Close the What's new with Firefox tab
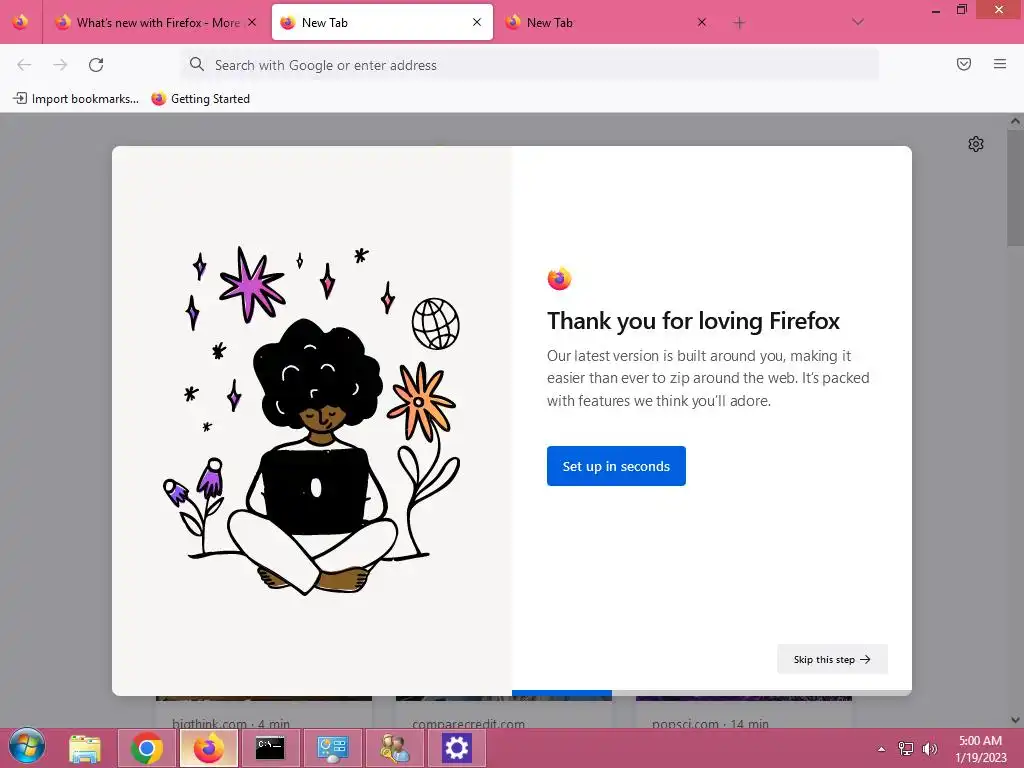 pos(252,22)
